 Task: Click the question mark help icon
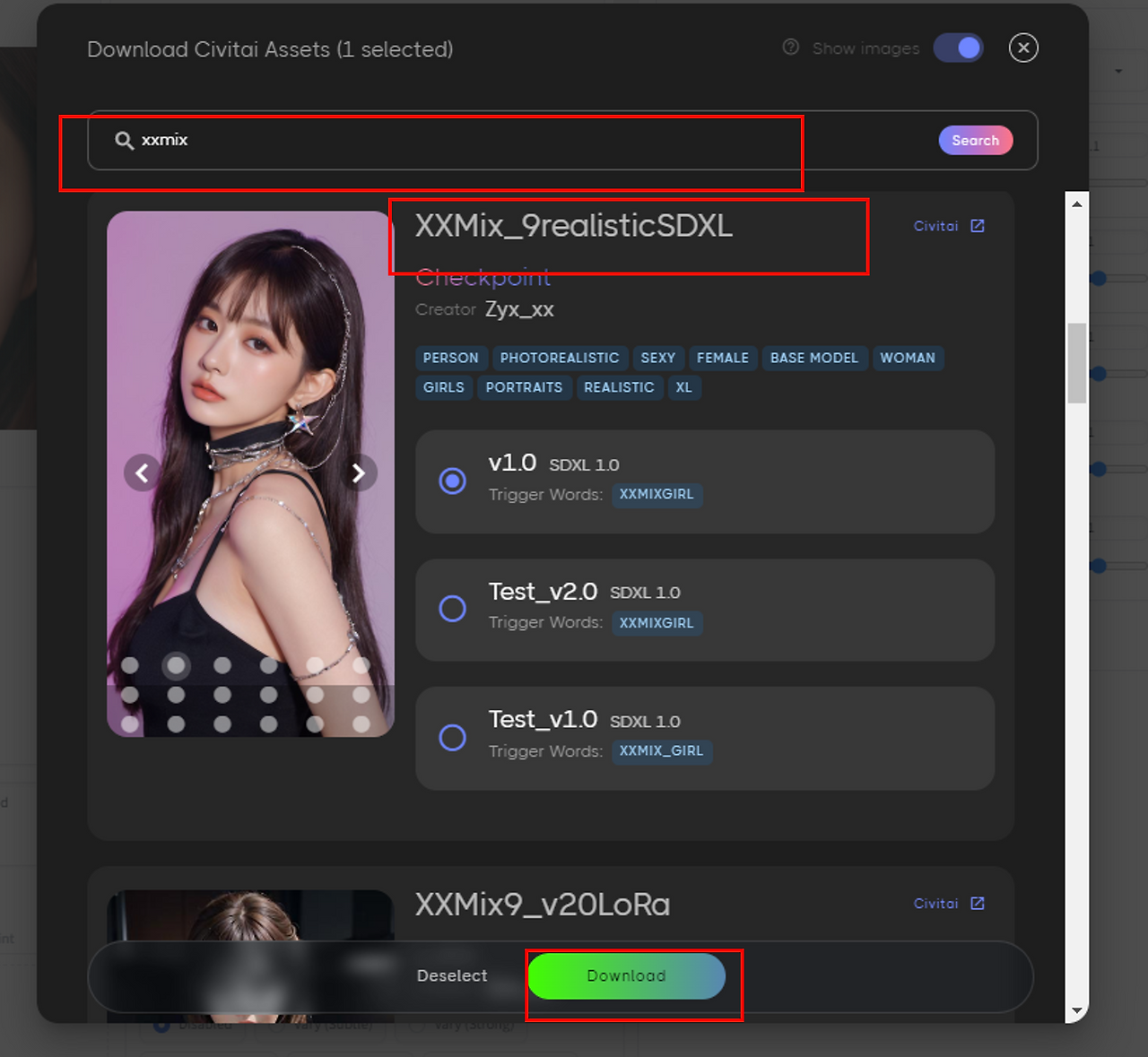[790, 48]
